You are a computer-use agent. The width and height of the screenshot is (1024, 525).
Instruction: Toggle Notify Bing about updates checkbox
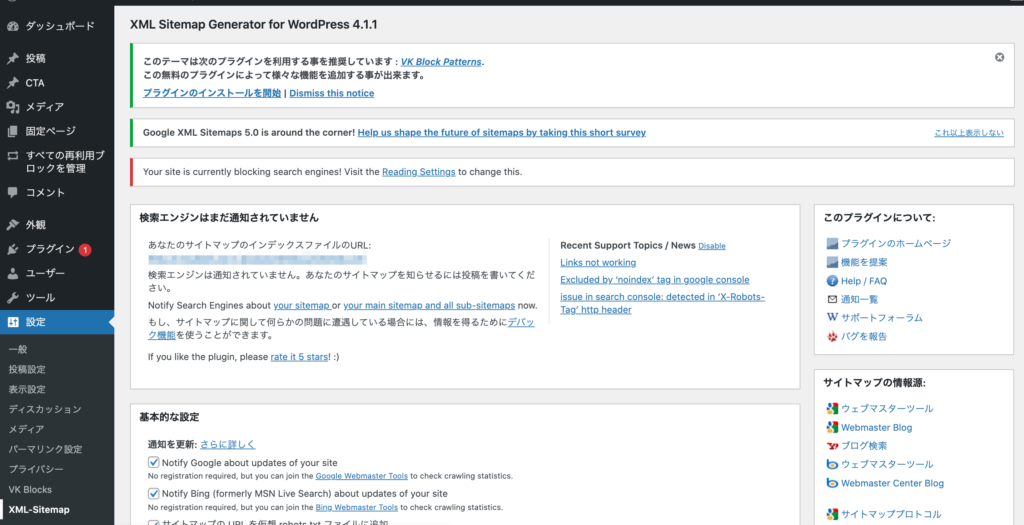(153, 494)
